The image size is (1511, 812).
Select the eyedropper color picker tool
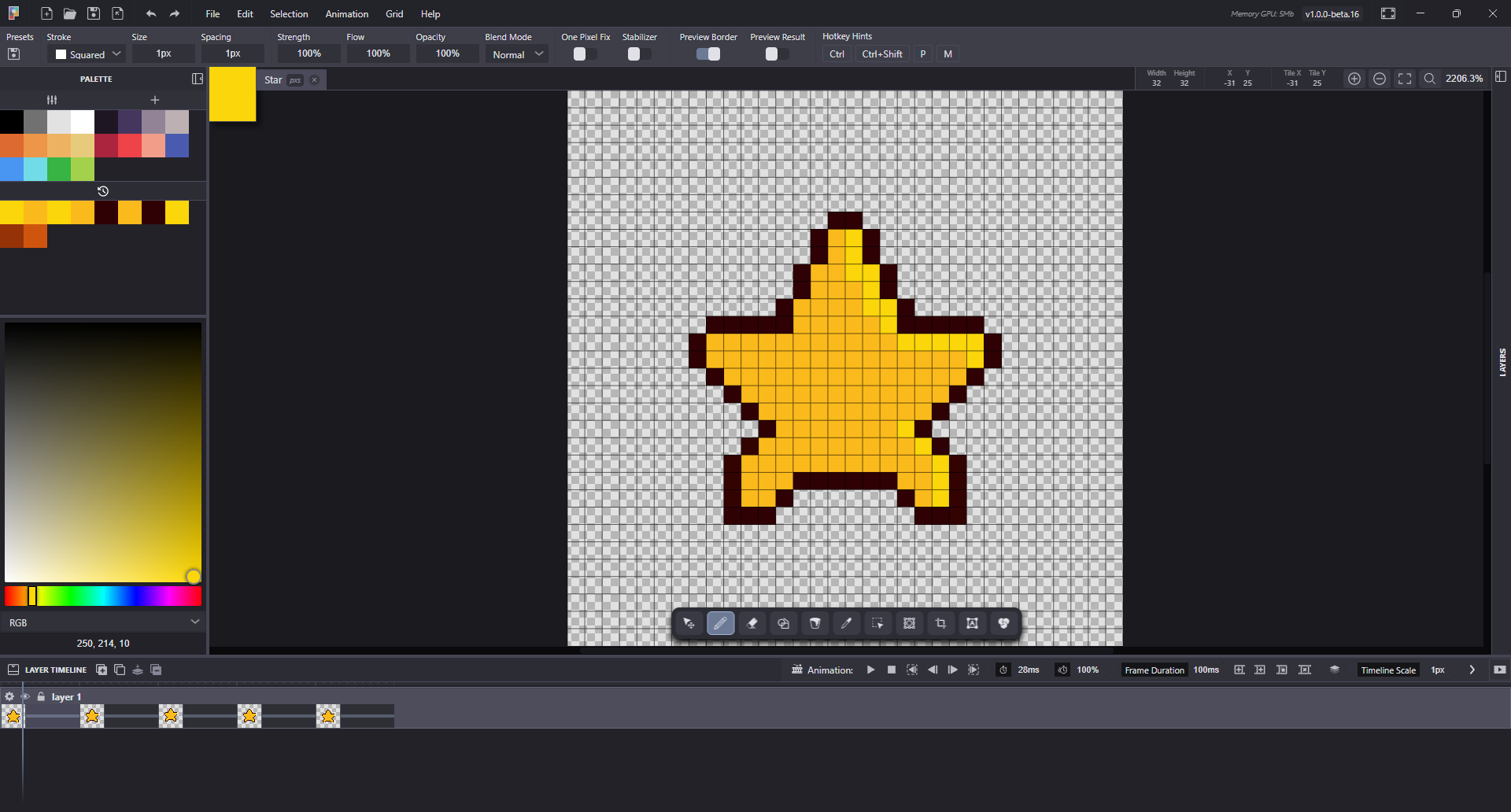pyautogui.click(x=847, y=623)
